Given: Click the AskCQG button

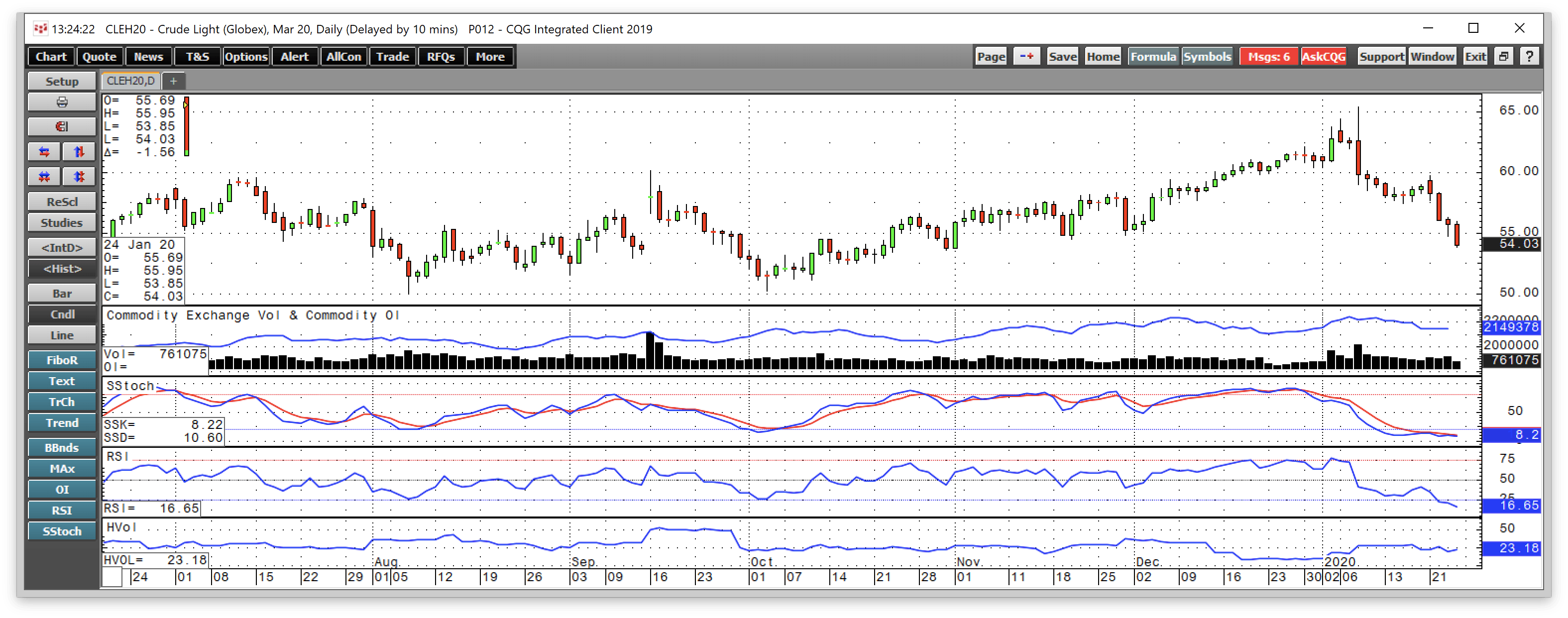Looking at the screenshot, I should [x=1324, y=57].
